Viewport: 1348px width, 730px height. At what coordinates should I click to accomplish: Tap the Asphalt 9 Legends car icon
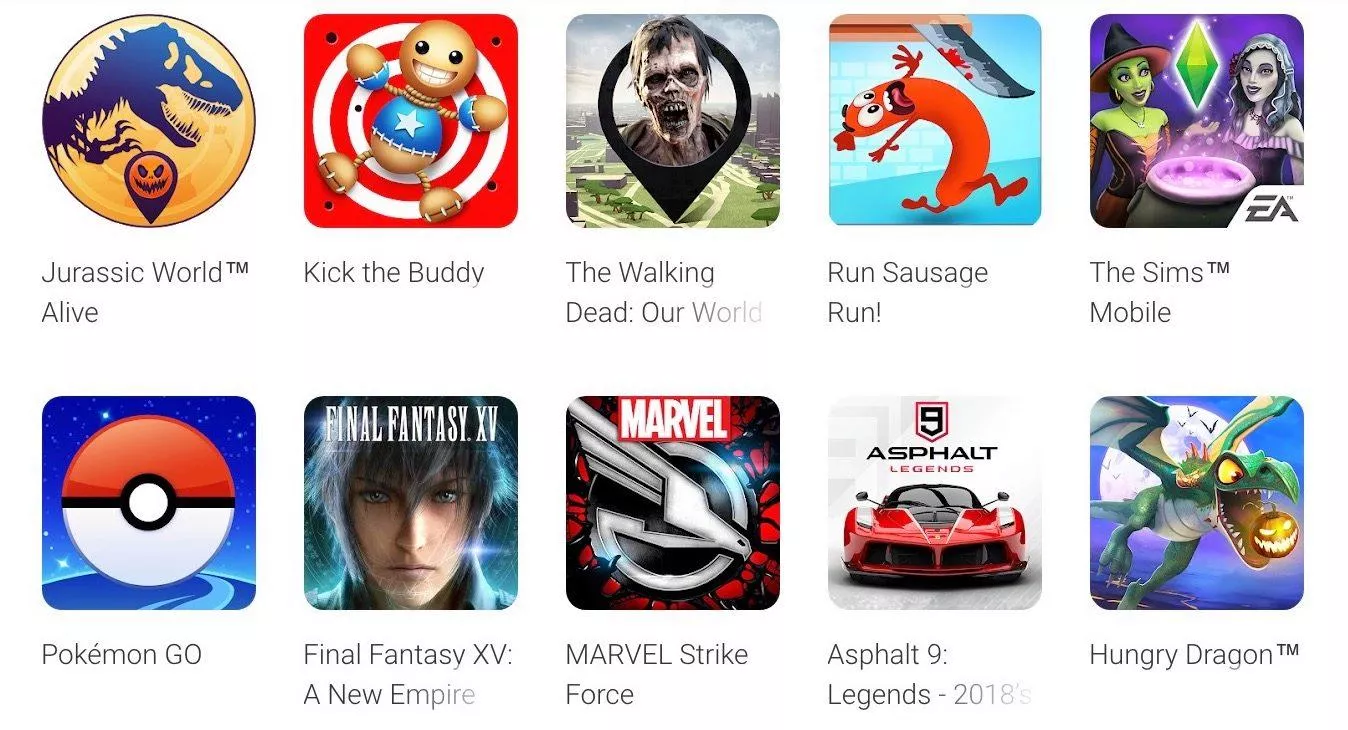click(x=935, y=503)
